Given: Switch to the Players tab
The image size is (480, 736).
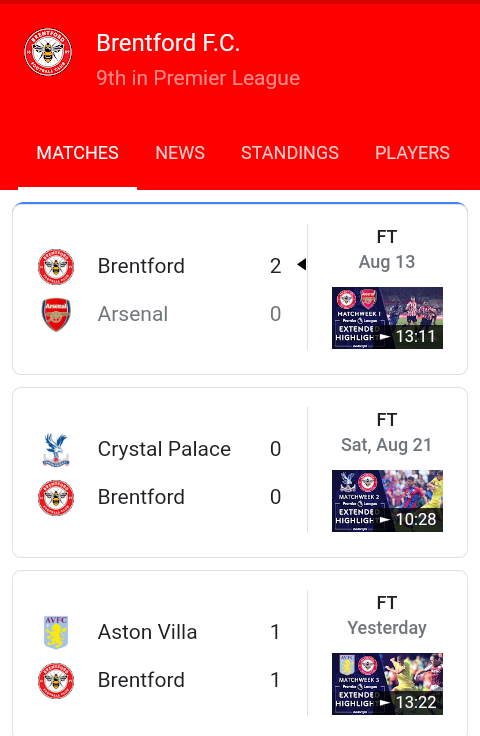Looking at the screenshot, I should tap(412, 153).
